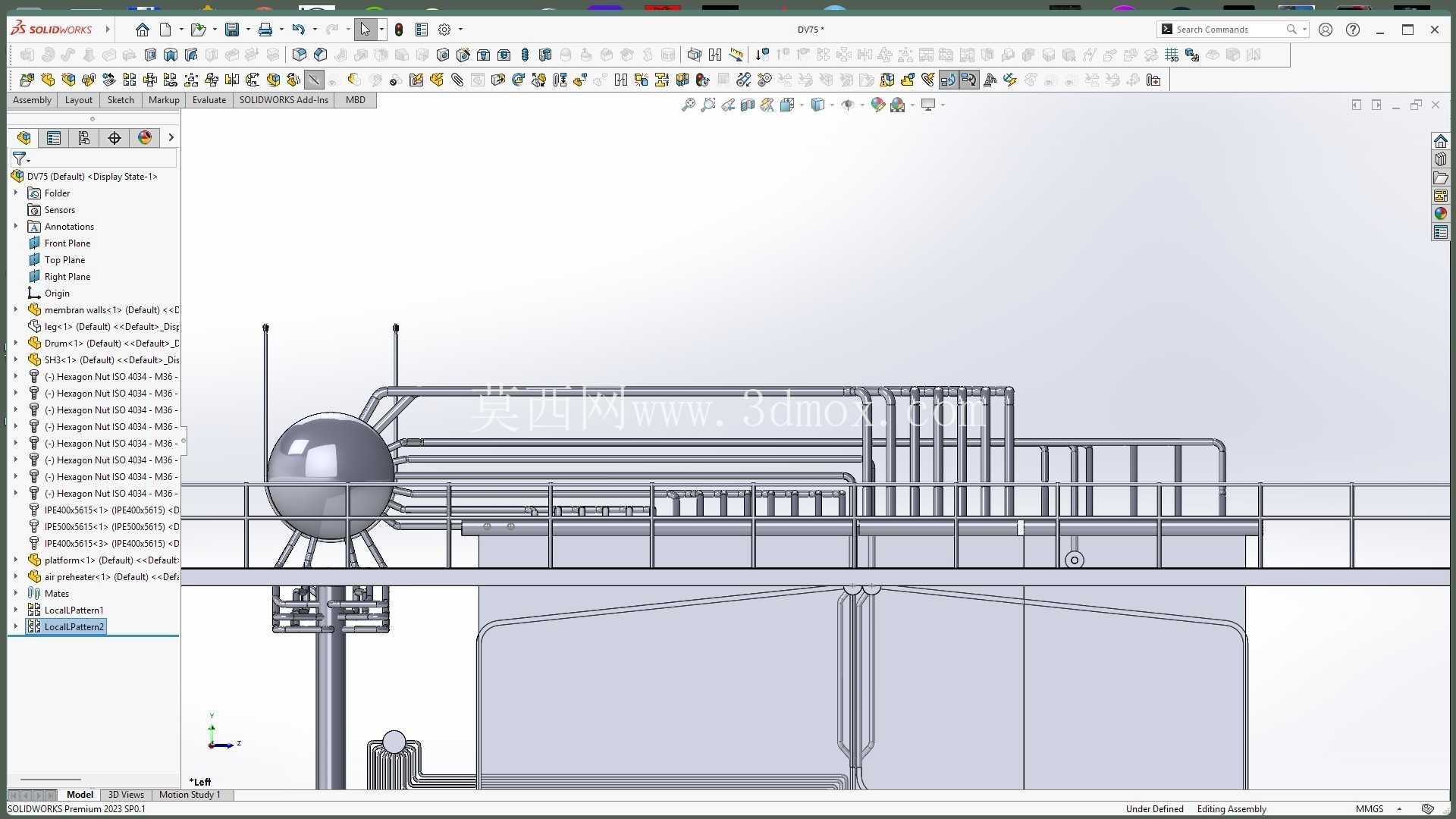This screenshot has width=1456, height=819.
Task: Expand the Annotations tree node
Action: point(15,227)
